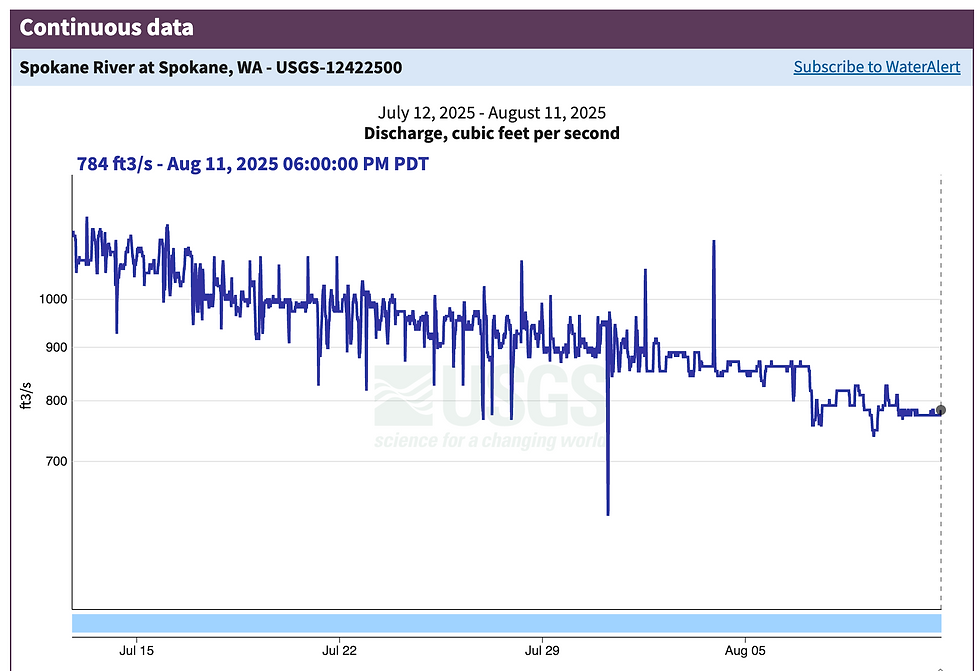
Task: Click the 1000 y-axis tick label
Action: tap(53, 299)
